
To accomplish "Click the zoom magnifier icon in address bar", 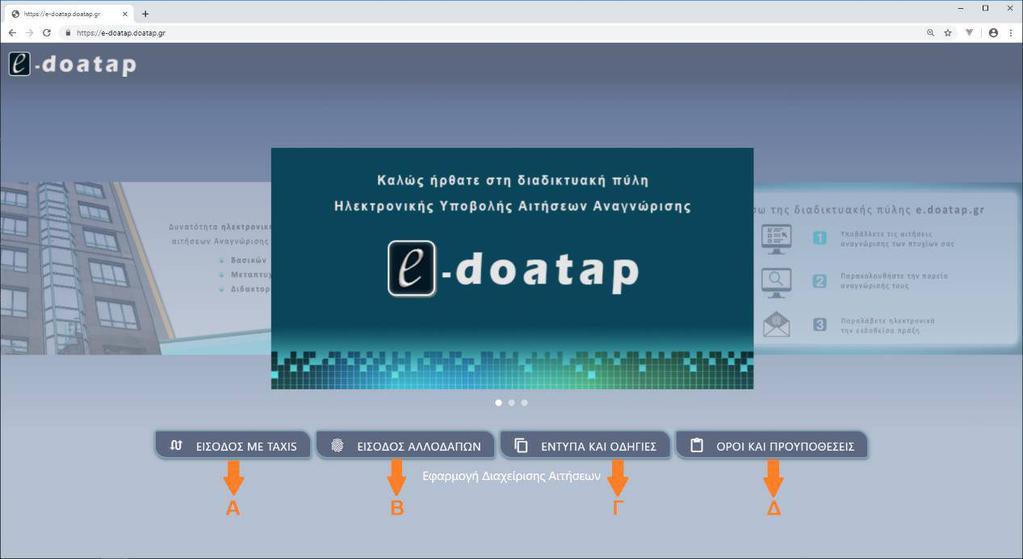I will pyautogui.click(x=930, y=33).
